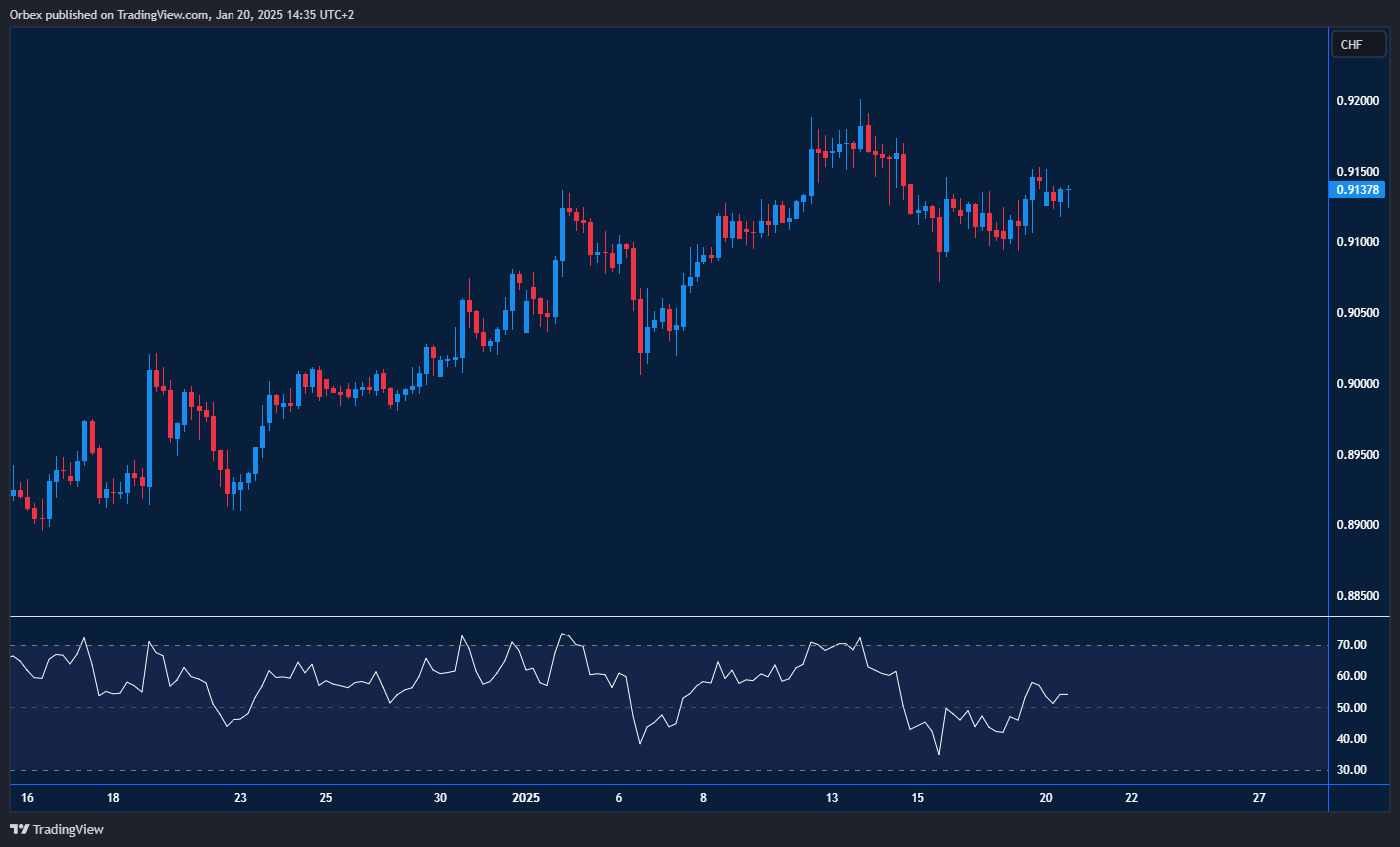The image size is (1400, 847).
Task: Toggle the 0.88500 price level label
Action: click(1357, 596)
